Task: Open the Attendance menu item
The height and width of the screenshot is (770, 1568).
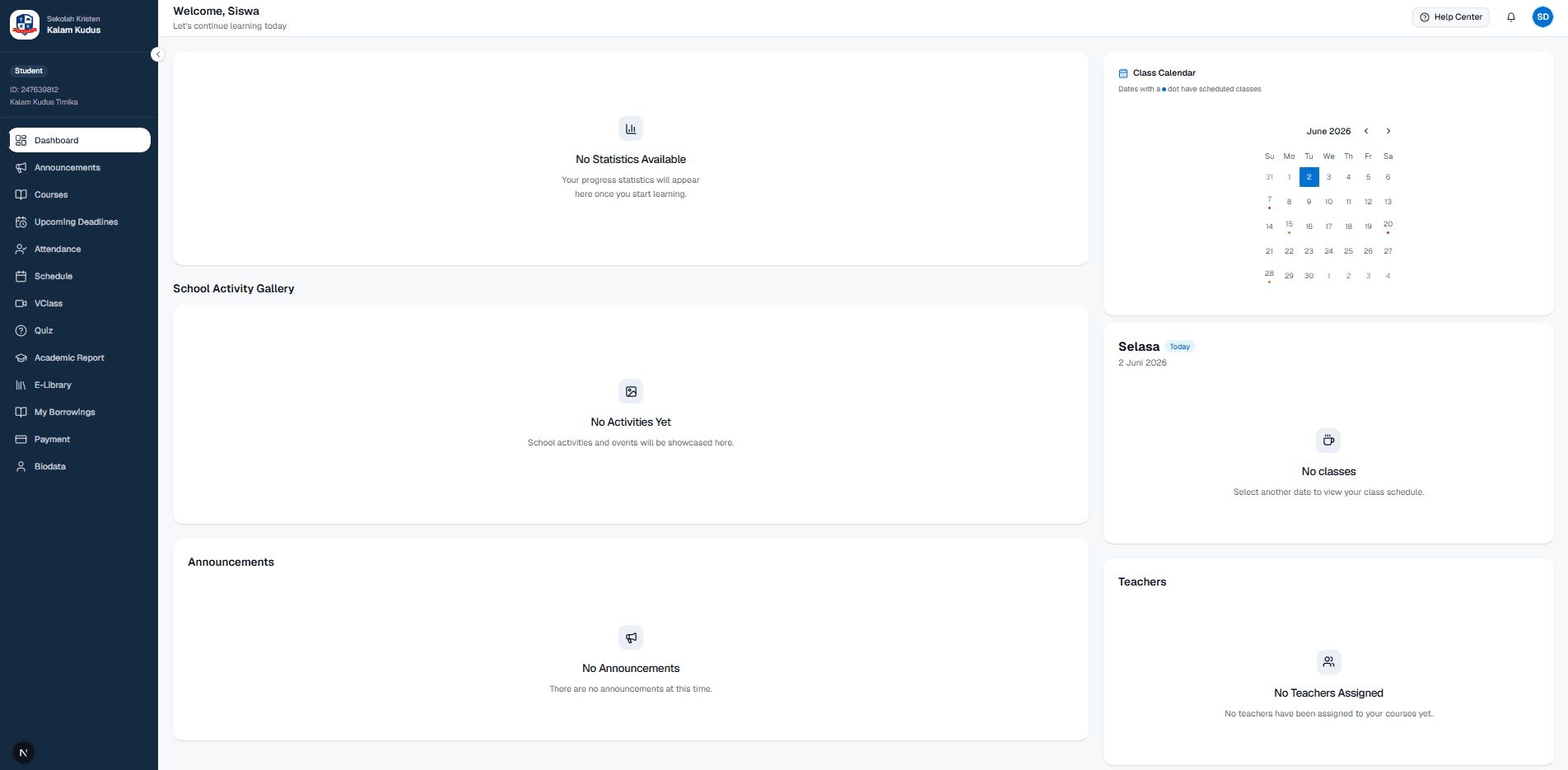Action: point(80,249)
